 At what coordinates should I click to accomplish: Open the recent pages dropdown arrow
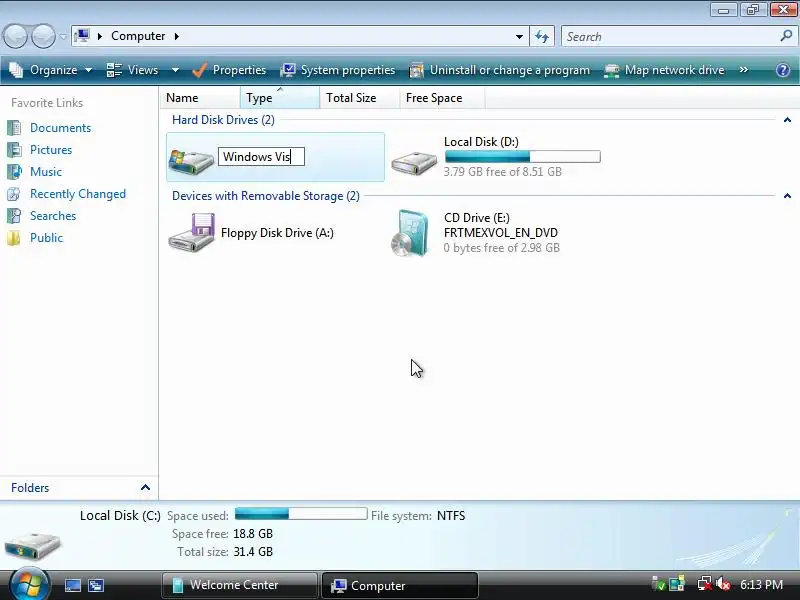pyautogui.click(x=63, y=37)
